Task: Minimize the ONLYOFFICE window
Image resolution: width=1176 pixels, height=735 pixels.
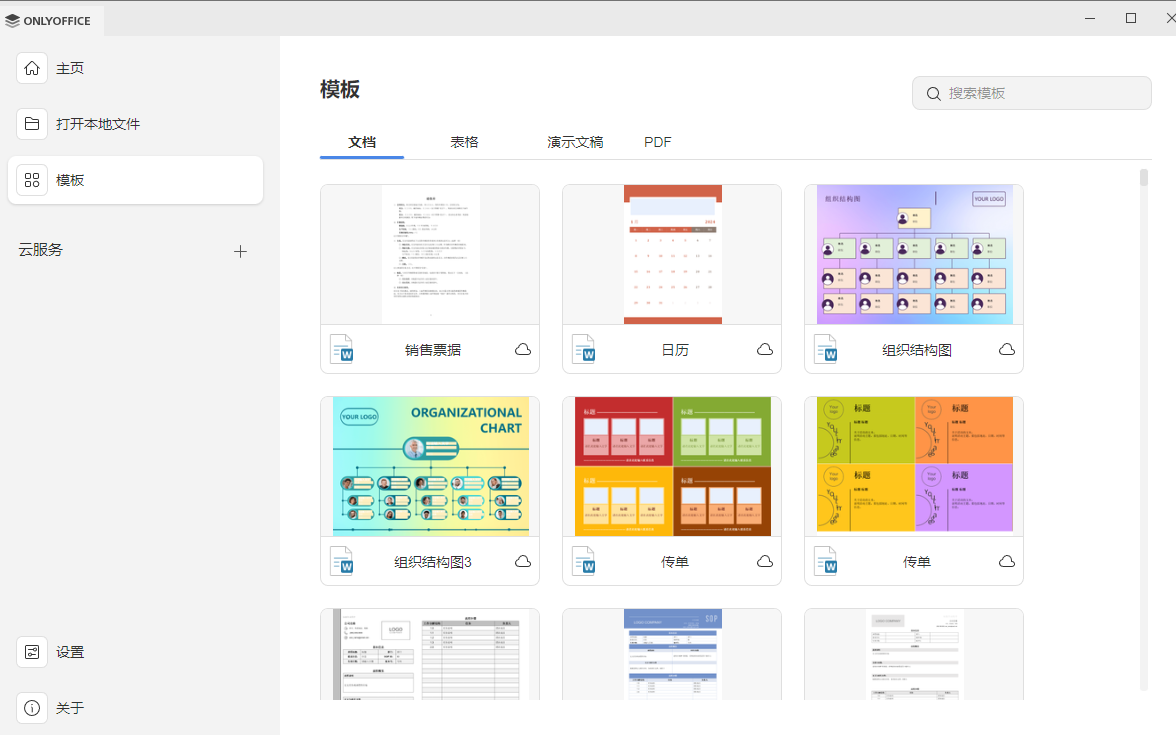Action: point(1090,18)
